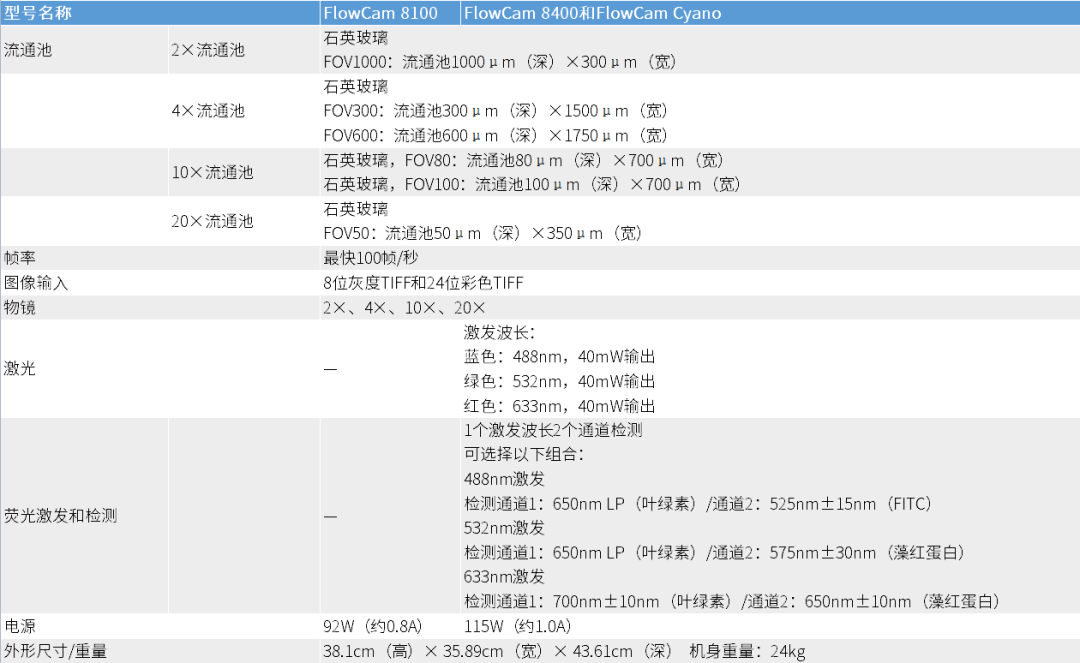This screenshot has height=663, width=1080.
Task: Click the detection line containing '700nm±10nm'
Action: coord(732,602)
